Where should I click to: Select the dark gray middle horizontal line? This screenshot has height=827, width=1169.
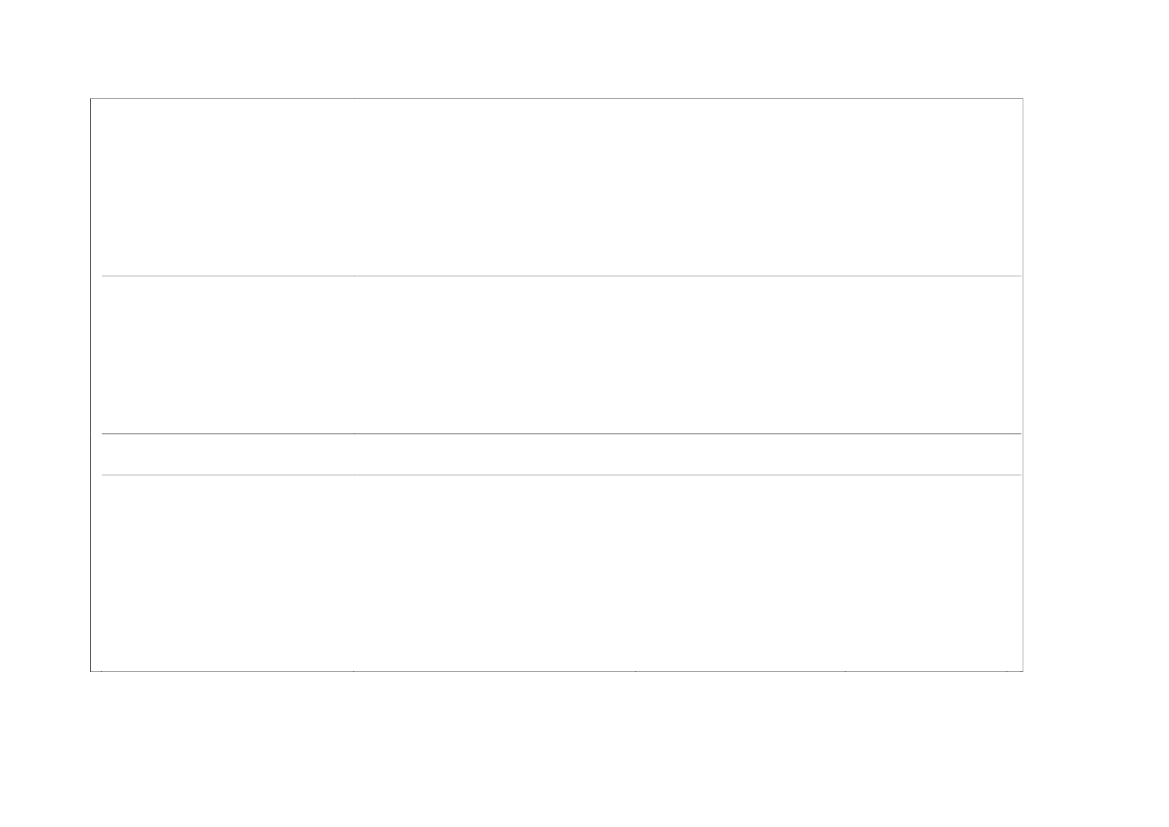(x=561, y=433)
